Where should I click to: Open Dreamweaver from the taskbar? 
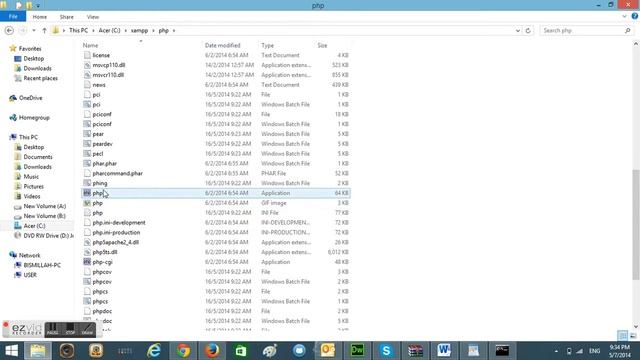357,351
